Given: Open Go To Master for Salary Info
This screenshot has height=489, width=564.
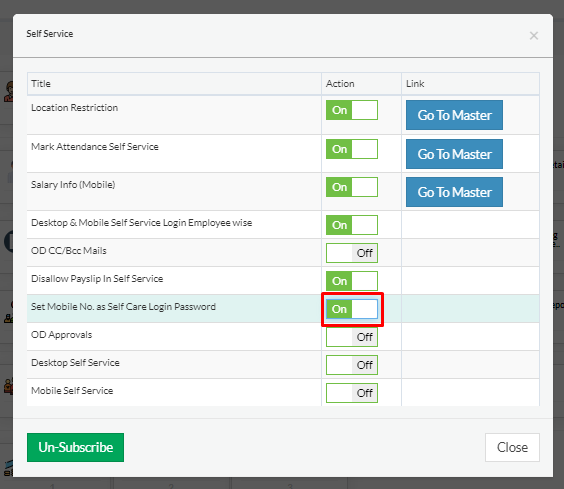Looking at the screenshot, I should coord(454,192).
